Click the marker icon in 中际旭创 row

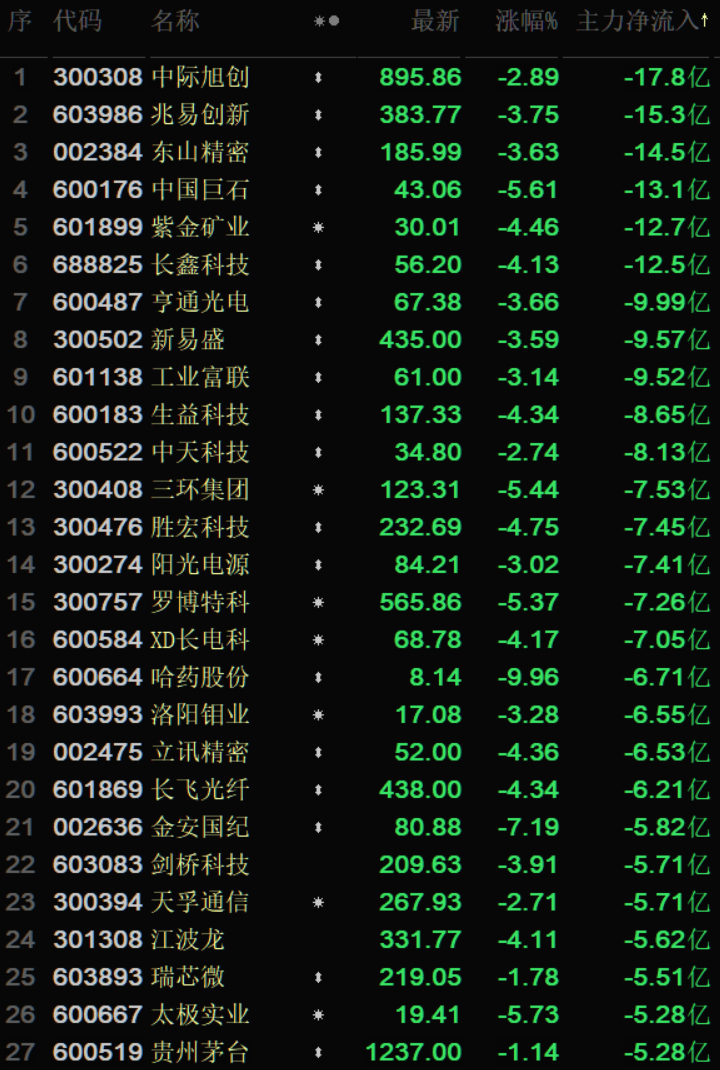pyautogui.click(x=318, y=78)
